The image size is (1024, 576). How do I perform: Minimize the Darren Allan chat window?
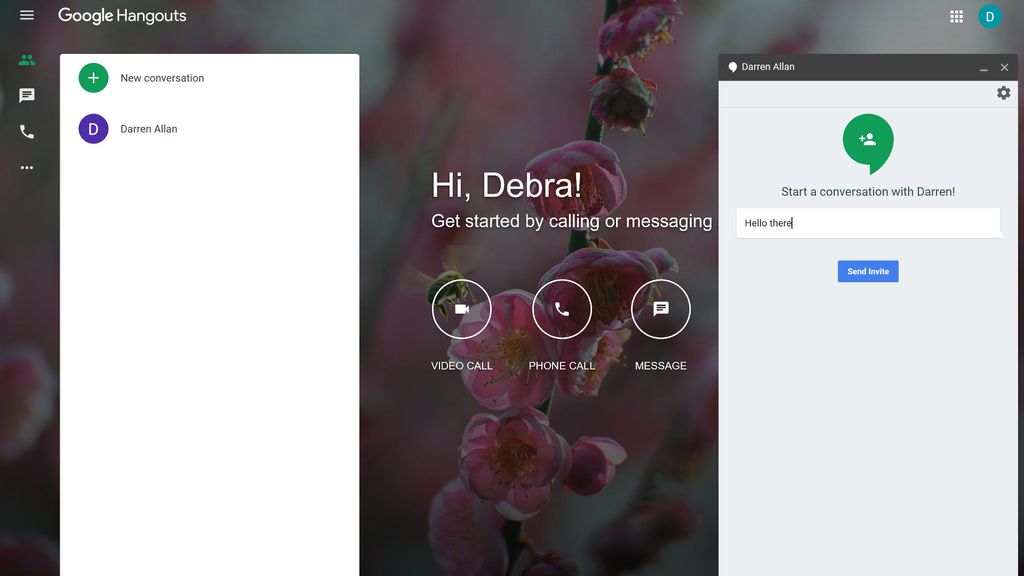click(984, 67)
